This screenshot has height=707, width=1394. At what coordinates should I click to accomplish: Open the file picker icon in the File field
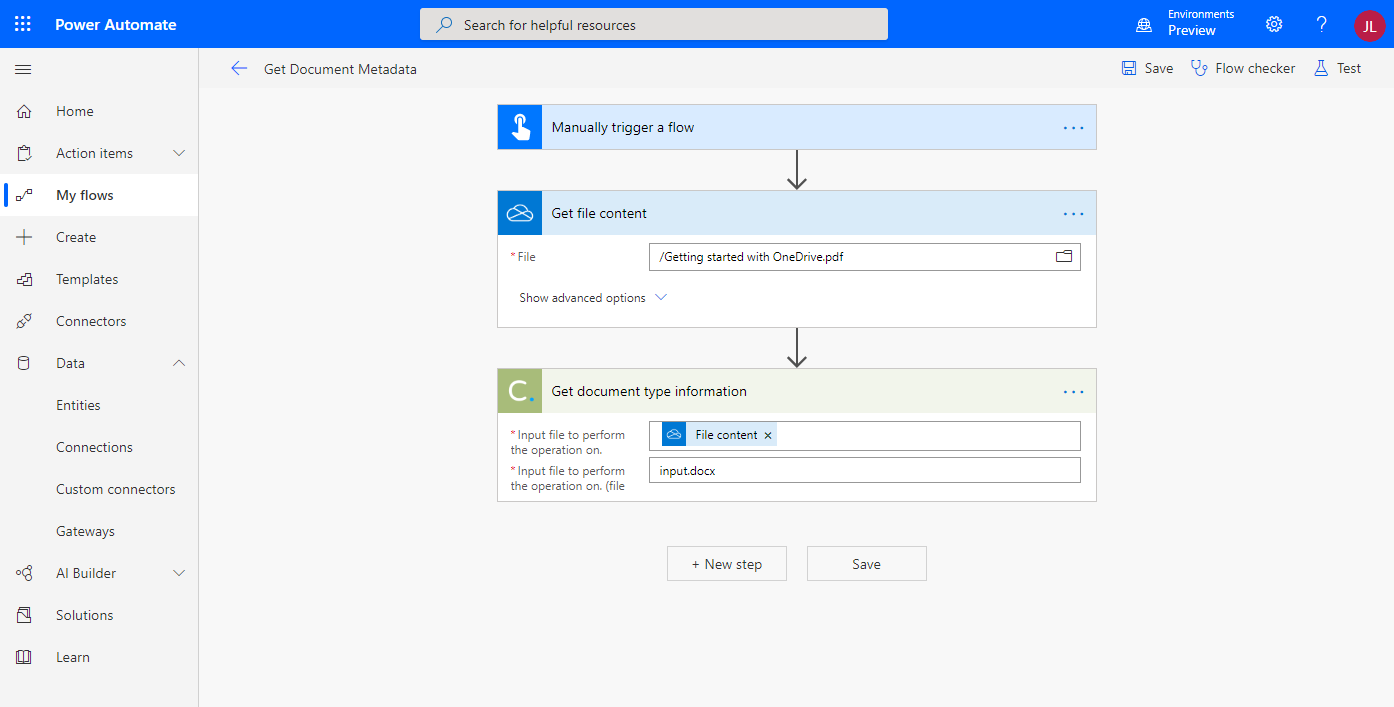click(1063, 256)
